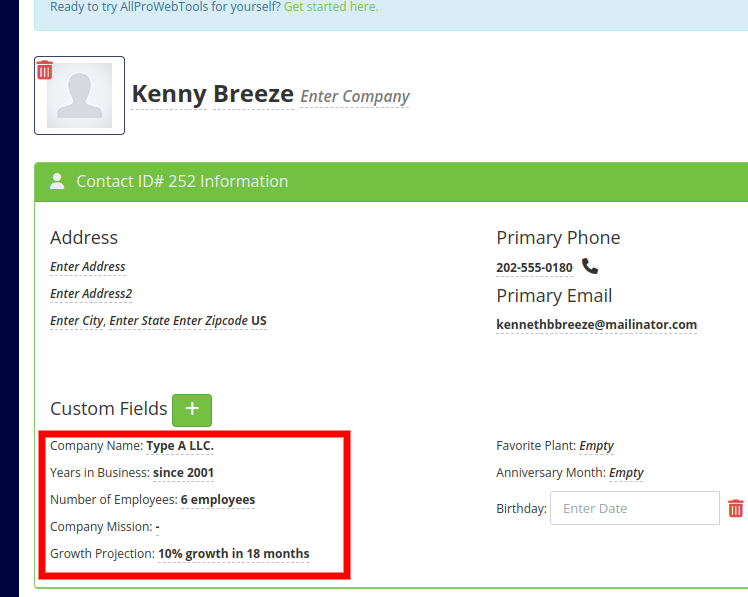Click Enter Address2 field
Image resolution: width=748 pixels, height=597 pixels.
point(91,293)
